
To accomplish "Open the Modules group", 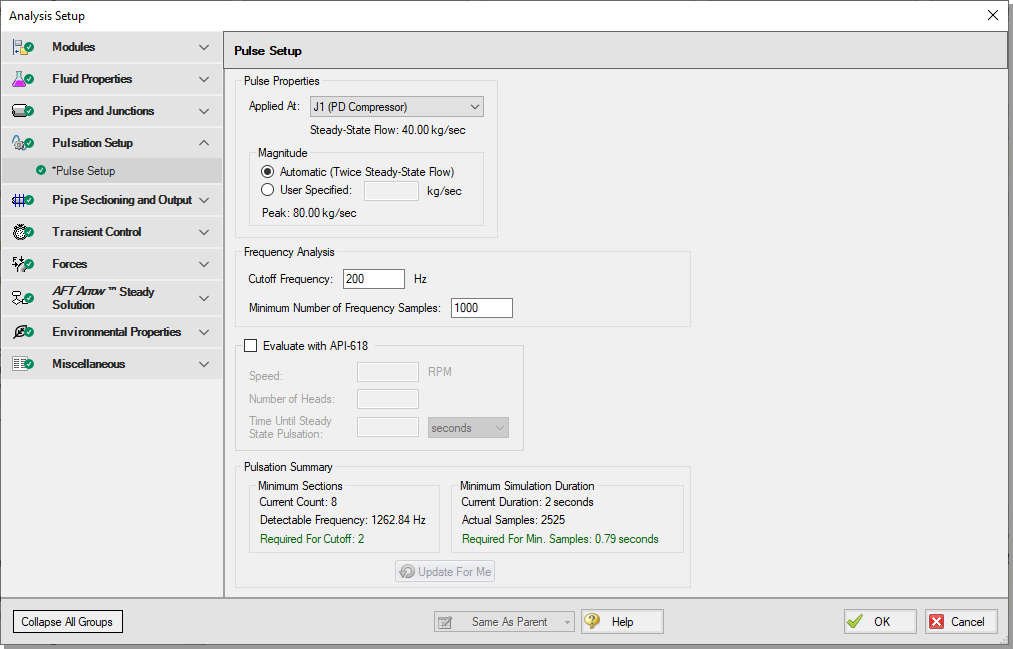I will coord(112,47).
